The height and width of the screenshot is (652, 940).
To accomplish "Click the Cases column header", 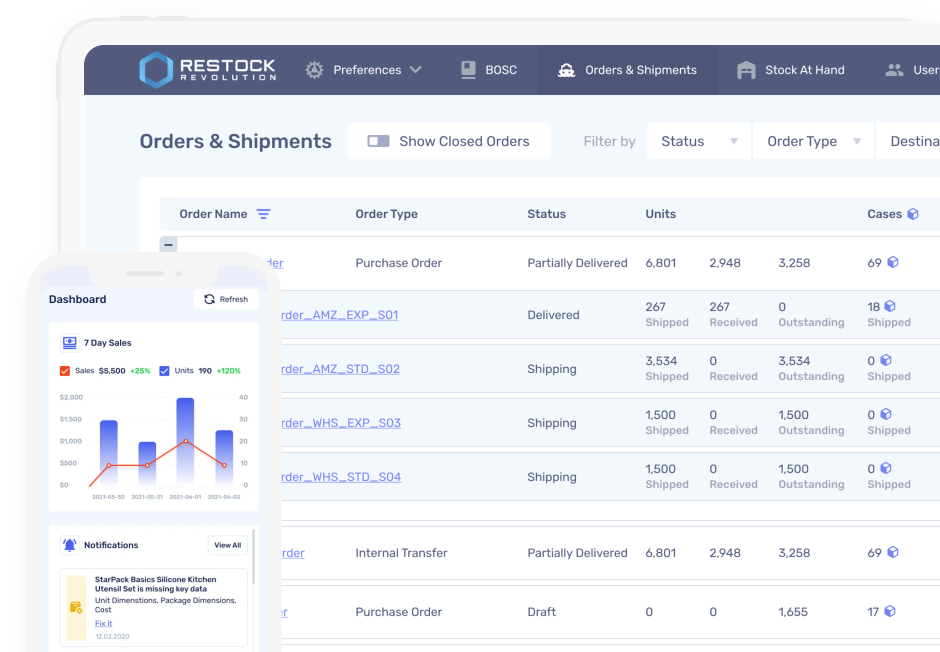I will point(884,214).
